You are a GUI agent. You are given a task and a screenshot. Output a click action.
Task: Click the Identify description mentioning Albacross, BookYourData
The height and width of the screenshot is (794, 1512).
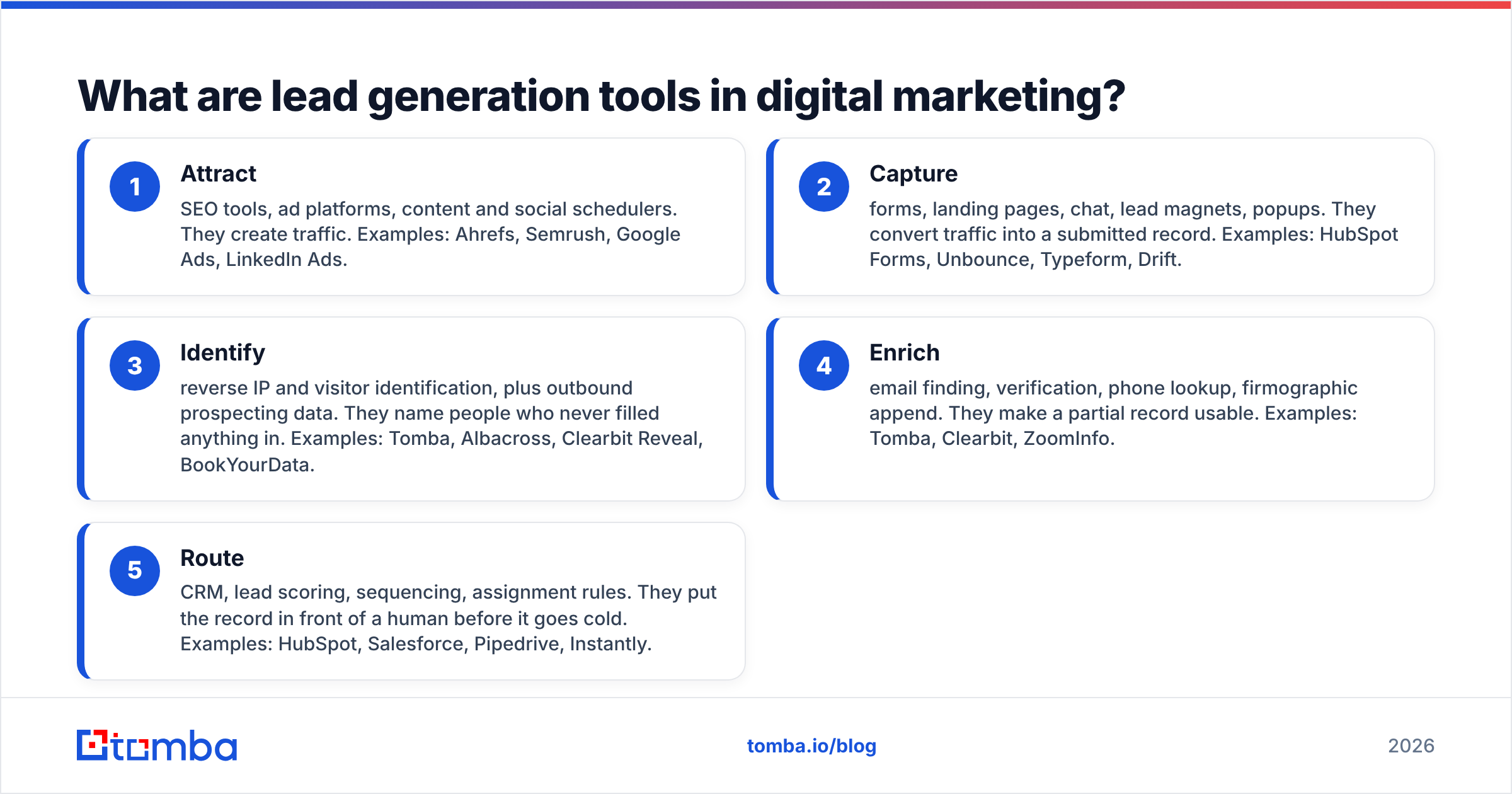[x=442, y=426]
